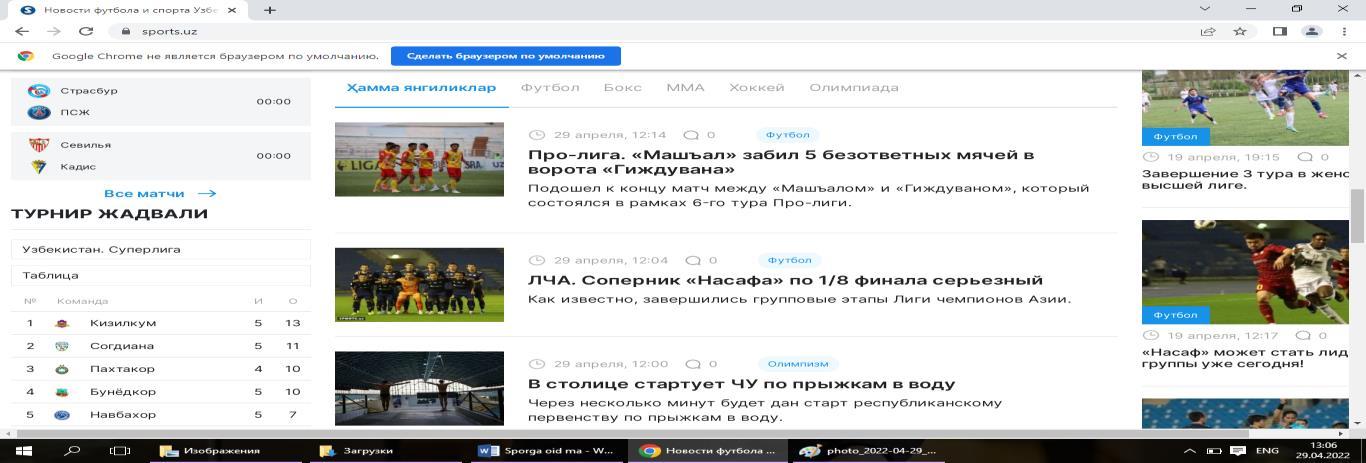The width and height of the screenshot is (1366, 463).
Task: Open Загрузки folder in taskbar
Action: [x=385, y=451]
